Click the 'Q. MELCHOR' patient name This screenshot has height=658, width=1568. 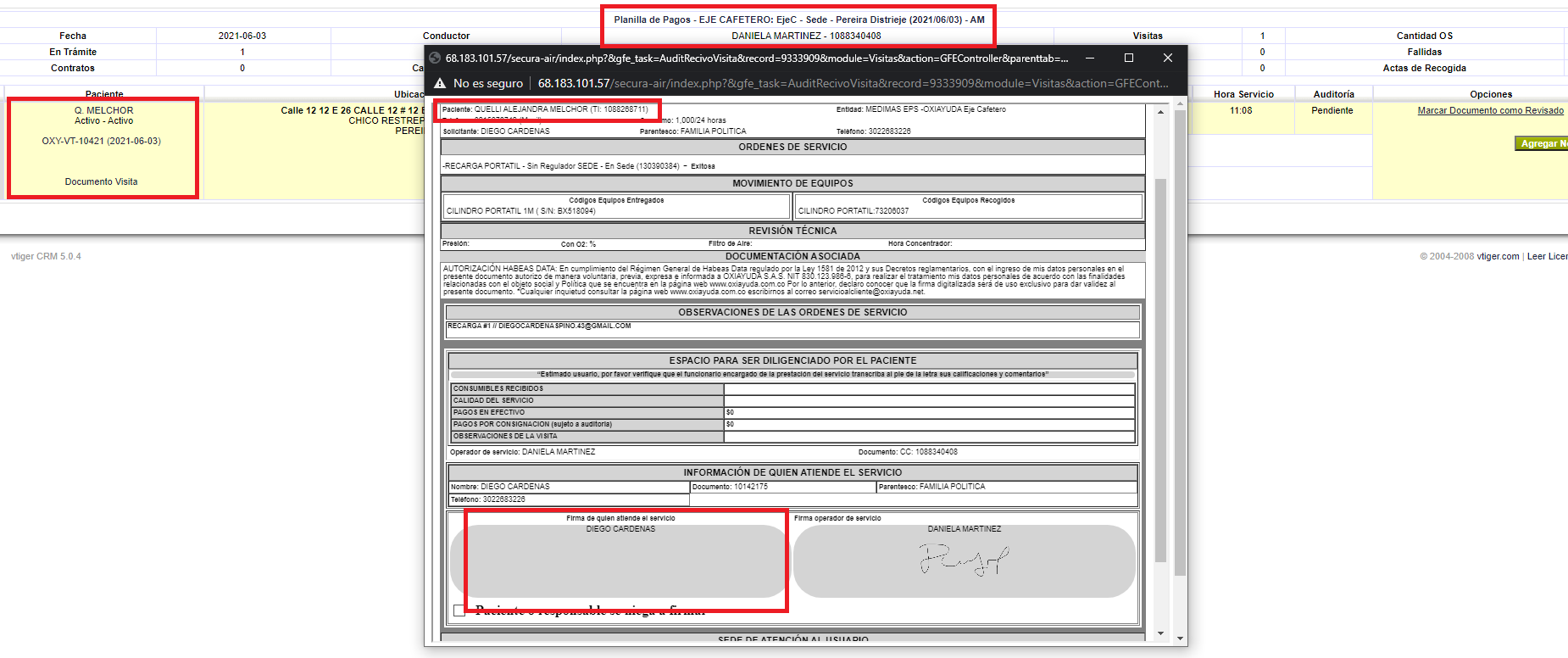pyautogui.click(x=103, y=110)
